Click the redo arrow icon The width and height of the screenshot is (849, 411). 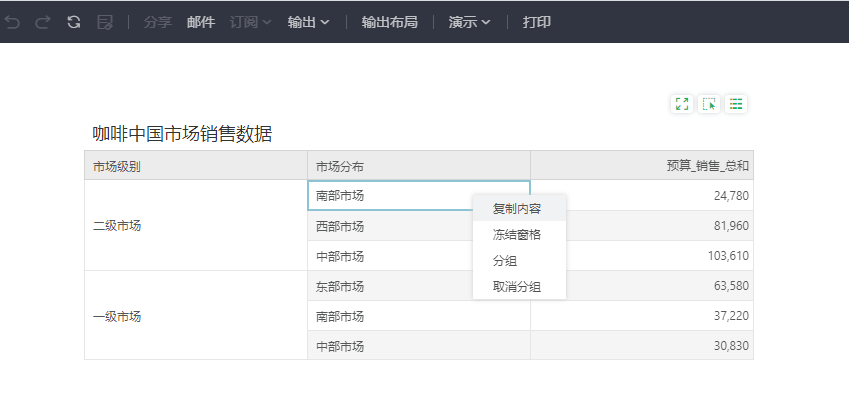pos(42,21)
